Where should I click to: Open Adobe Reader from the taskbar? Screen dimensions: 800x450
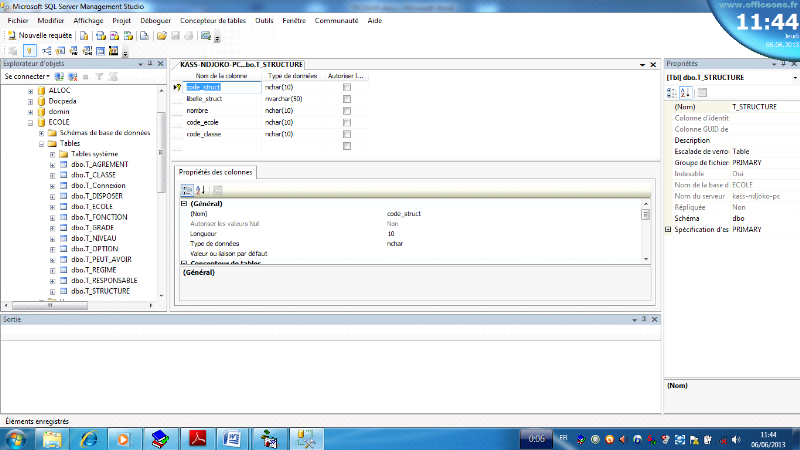tap(197, 439)
